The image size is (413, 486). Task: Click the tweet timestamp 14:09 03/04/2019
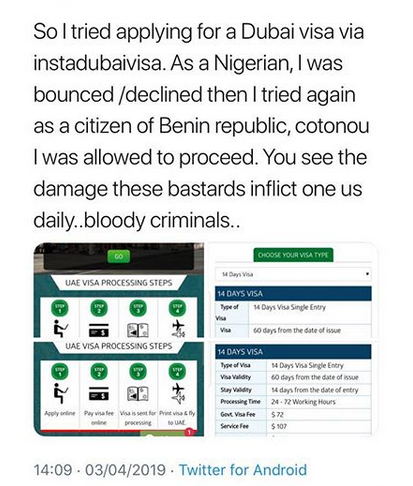(x=100, y=470)
